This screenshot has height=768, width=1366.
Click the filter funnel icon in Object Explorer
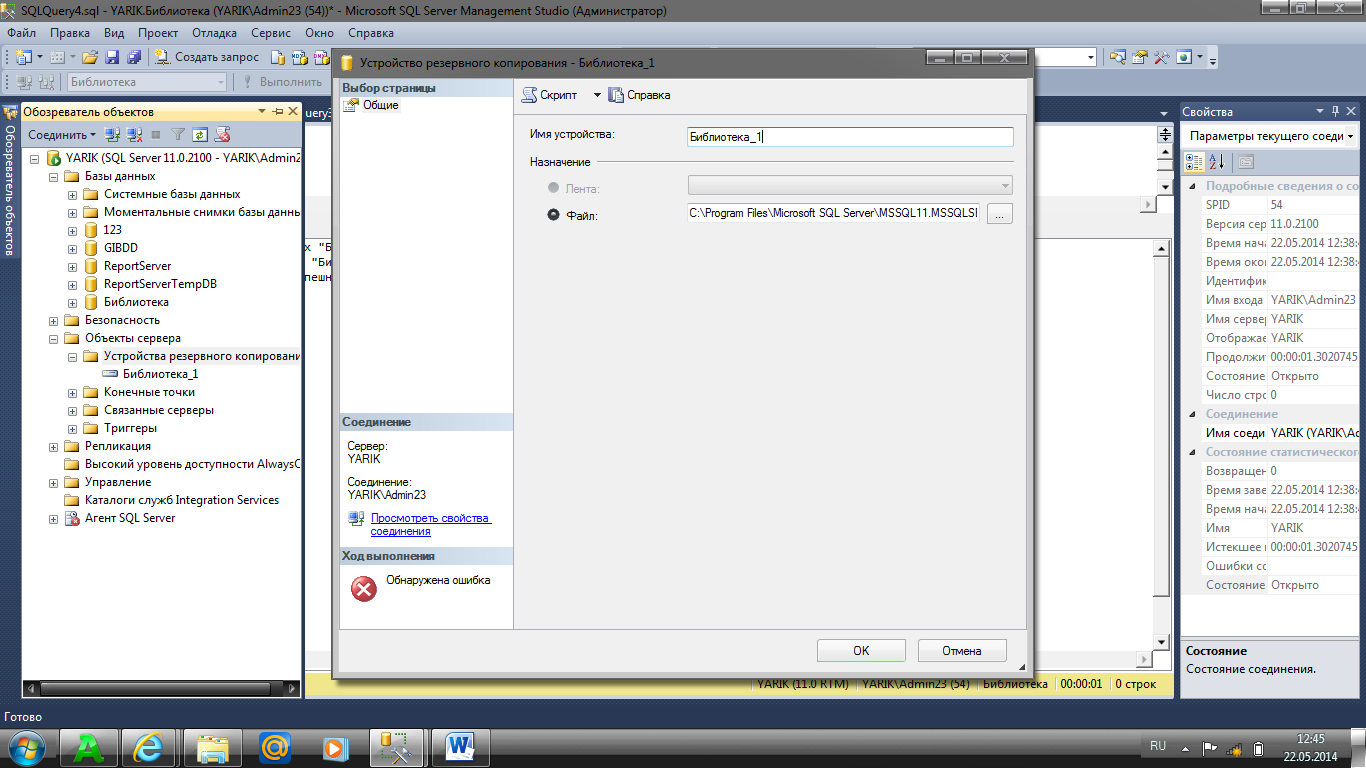coord(178,134)
